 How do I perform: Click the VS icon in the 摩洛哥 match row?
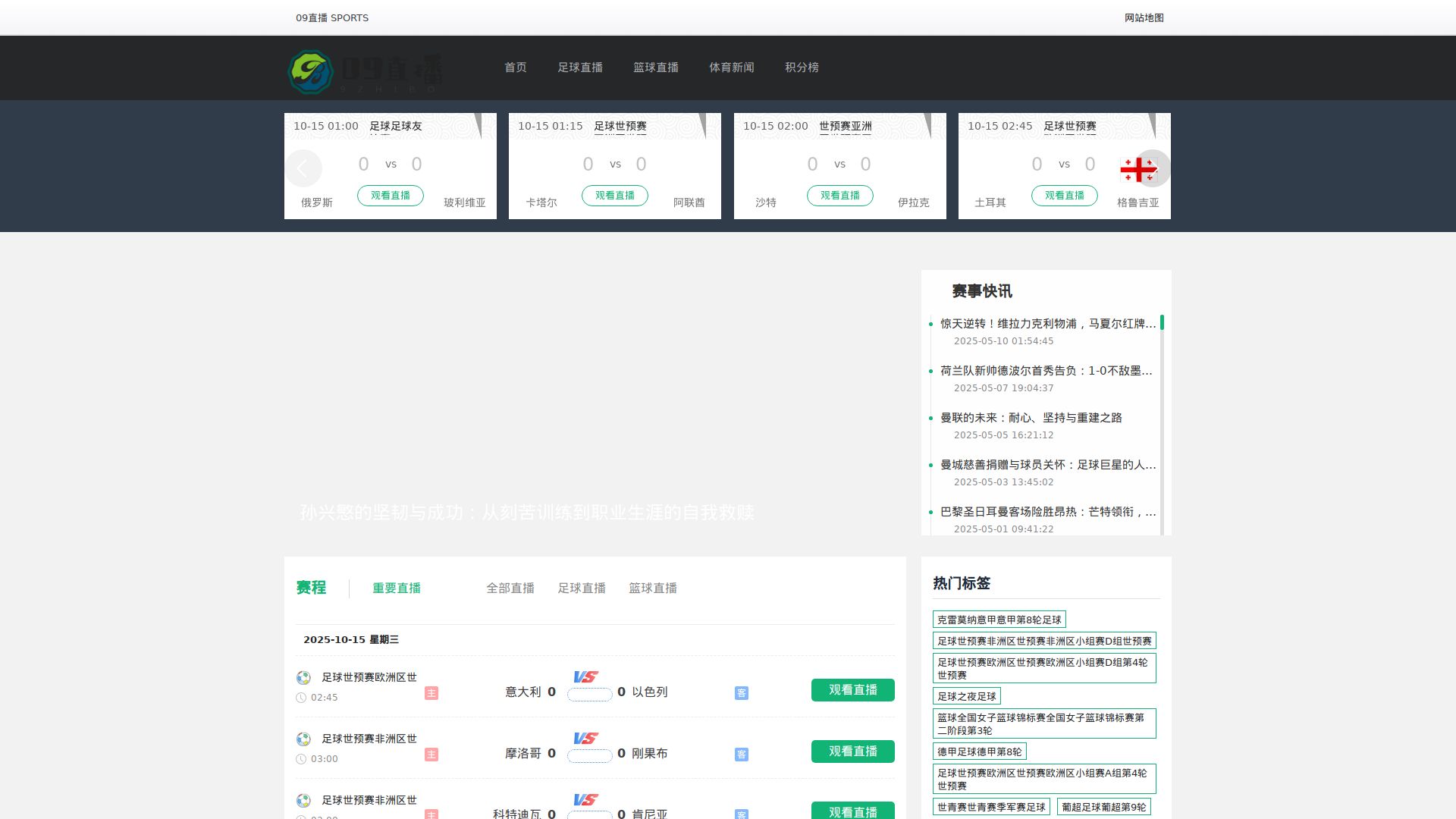coord(584,739)
